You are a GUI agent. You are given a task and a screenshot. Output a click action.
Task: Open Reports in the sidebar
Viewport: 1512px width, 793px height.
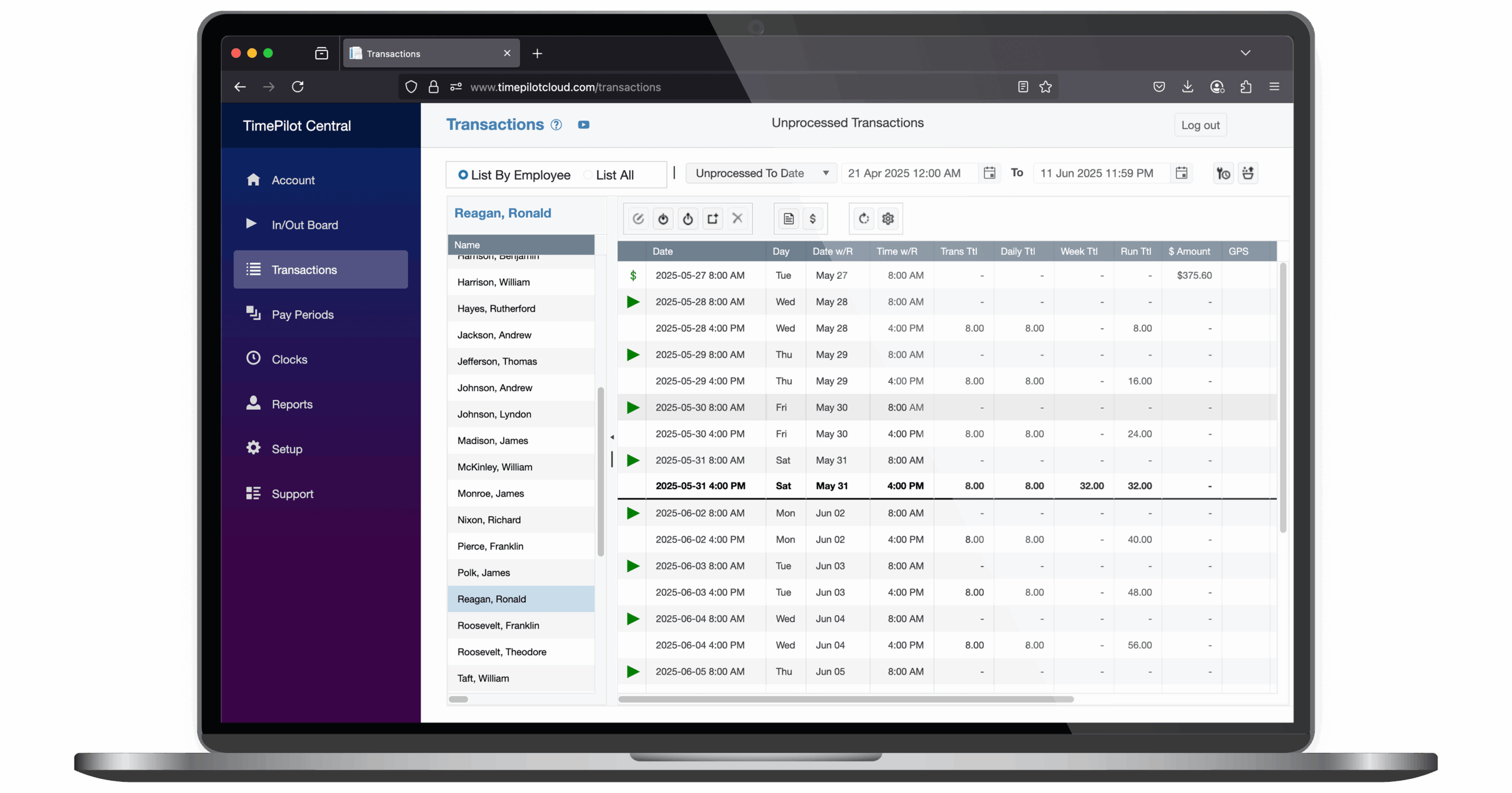(x=292, y=404)
